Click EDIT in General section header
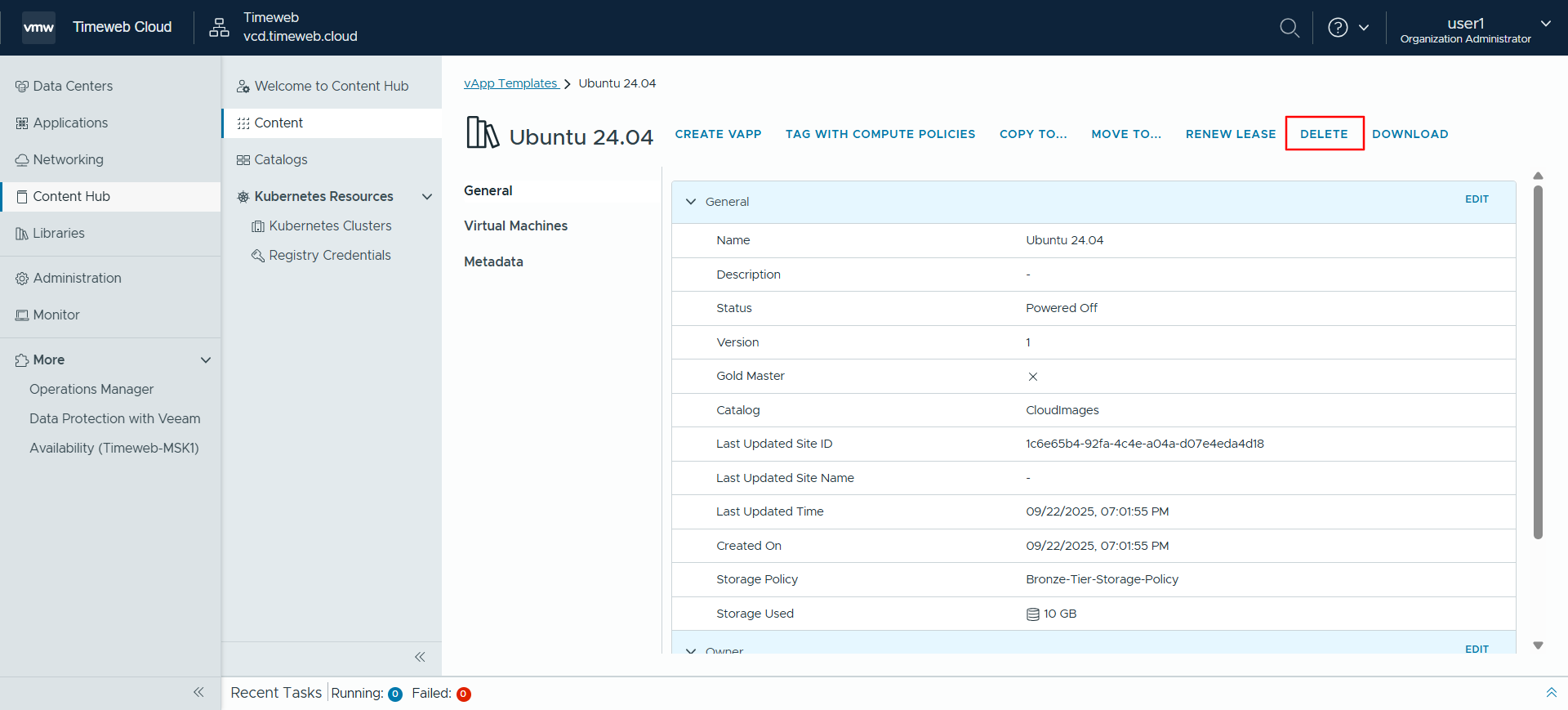The width and height of the screenshot is (1568, 710). coord(1477,199)
